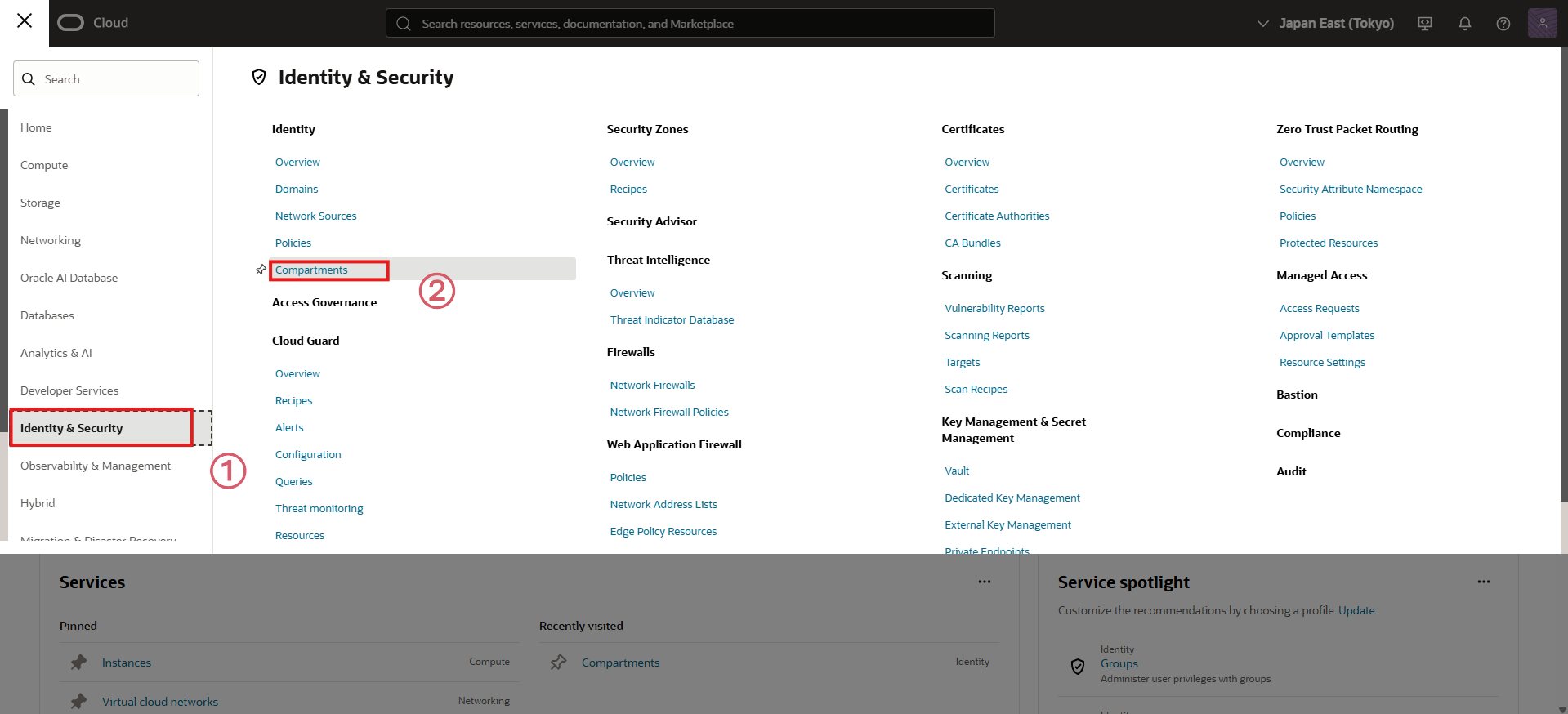Open Network Firewalls link
Viewport: 1568px width, 714px height.
click(653, 385)
